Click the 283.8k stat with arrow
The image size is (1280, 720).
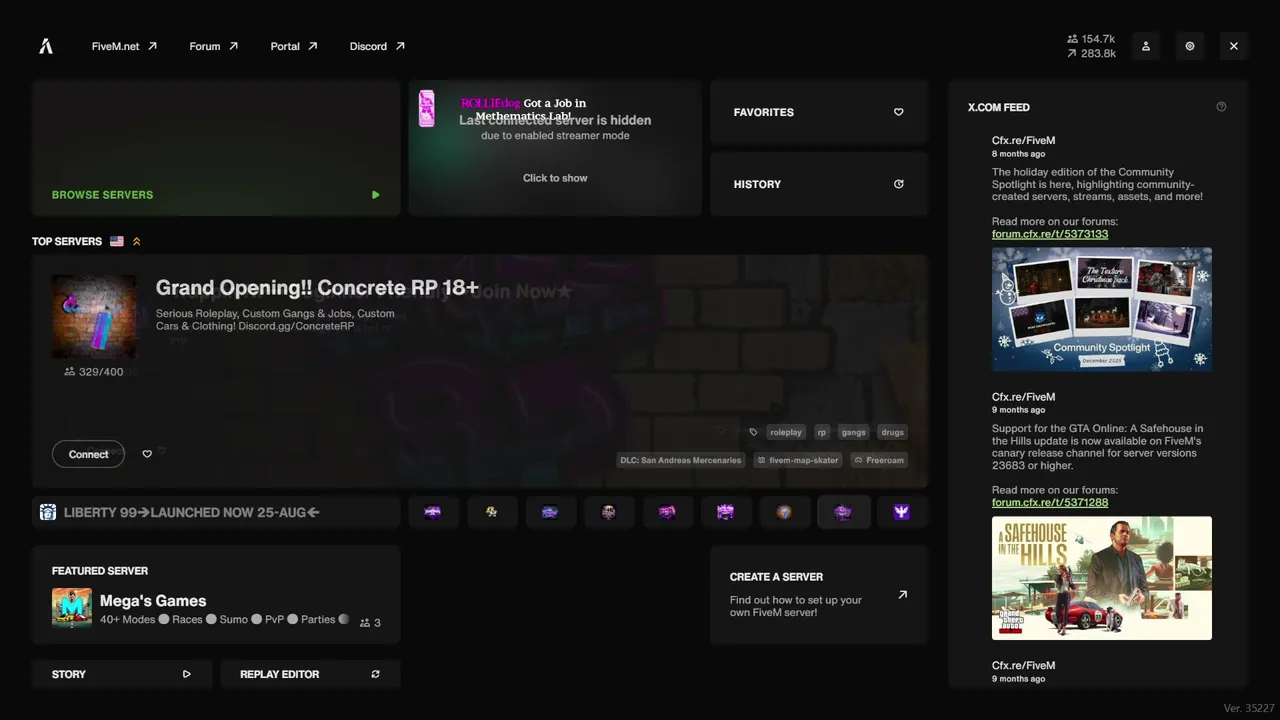[x=1091, y=53]
